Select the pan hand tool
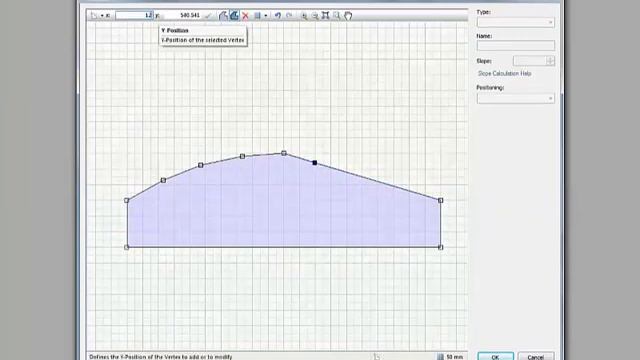The width and height of the screenshot is (640, 360). pyautogui.click(x=348, y=16)
